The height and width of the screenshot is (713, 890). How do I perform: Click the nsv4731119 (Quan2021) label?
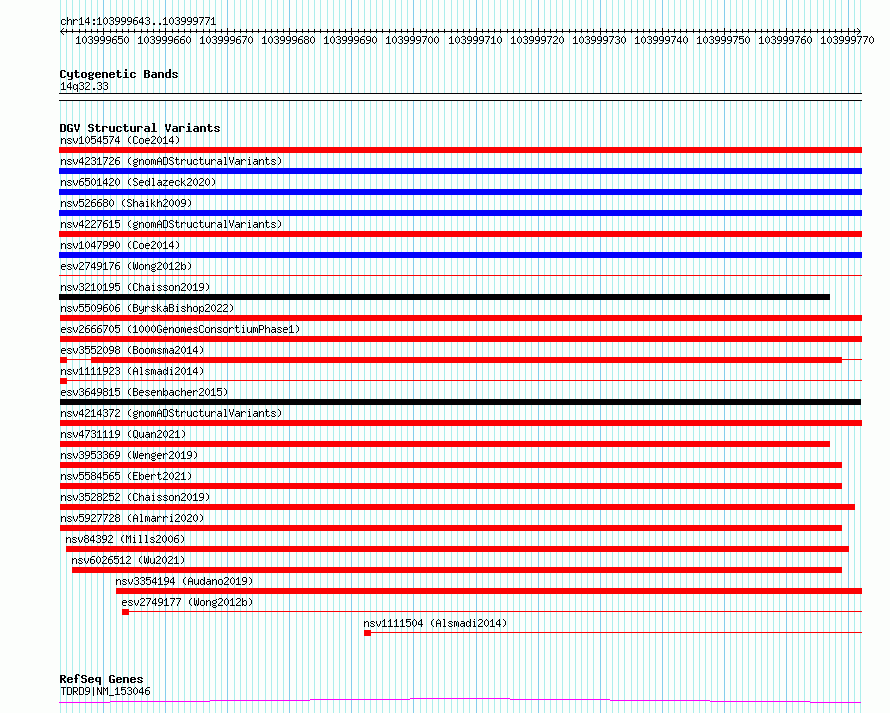[123, 434]
